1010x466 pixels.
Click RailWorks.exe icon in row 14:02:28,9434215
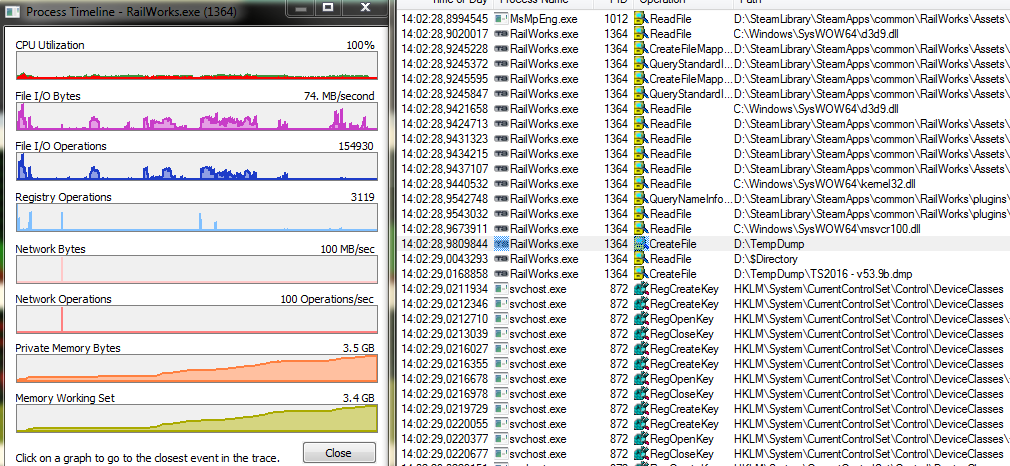pyautogui.click(x=501, y=153)
